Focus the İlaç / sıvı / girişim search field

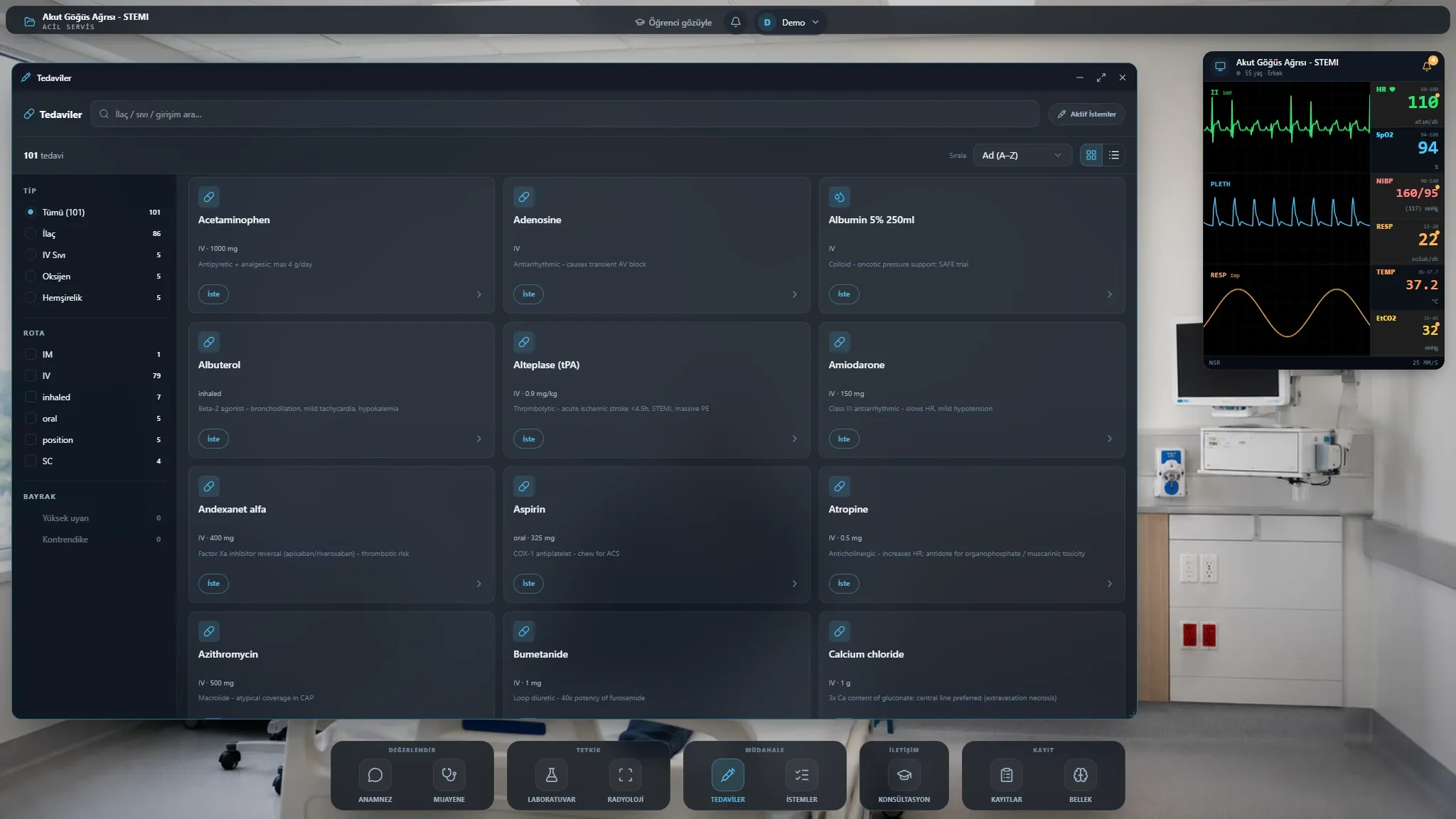click(565, 114)
